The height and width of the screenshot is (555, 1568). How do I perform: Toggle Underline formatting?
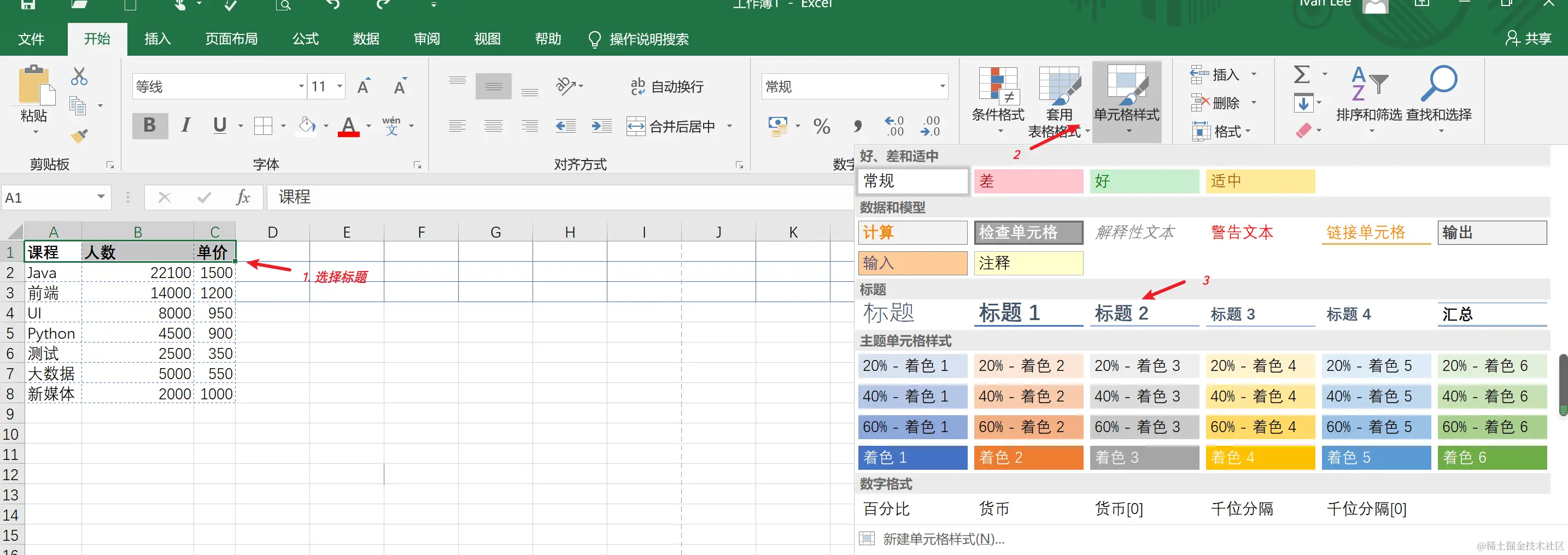[220, 126]
